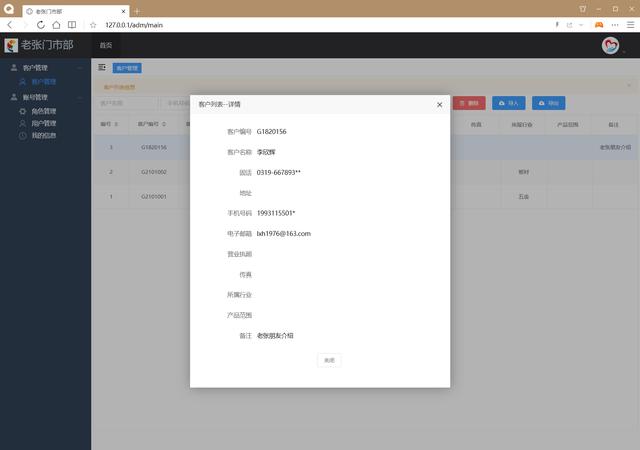Click the address bar showing 127.0.0.1/adm/main
The width and height of the screenshot is (640, 450).
point(134,25)
